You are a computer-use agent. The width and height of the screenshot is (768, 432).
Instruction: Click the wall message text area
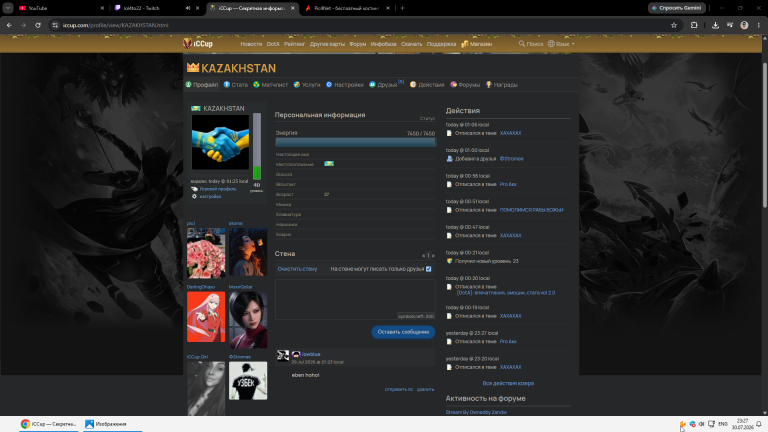355,299
